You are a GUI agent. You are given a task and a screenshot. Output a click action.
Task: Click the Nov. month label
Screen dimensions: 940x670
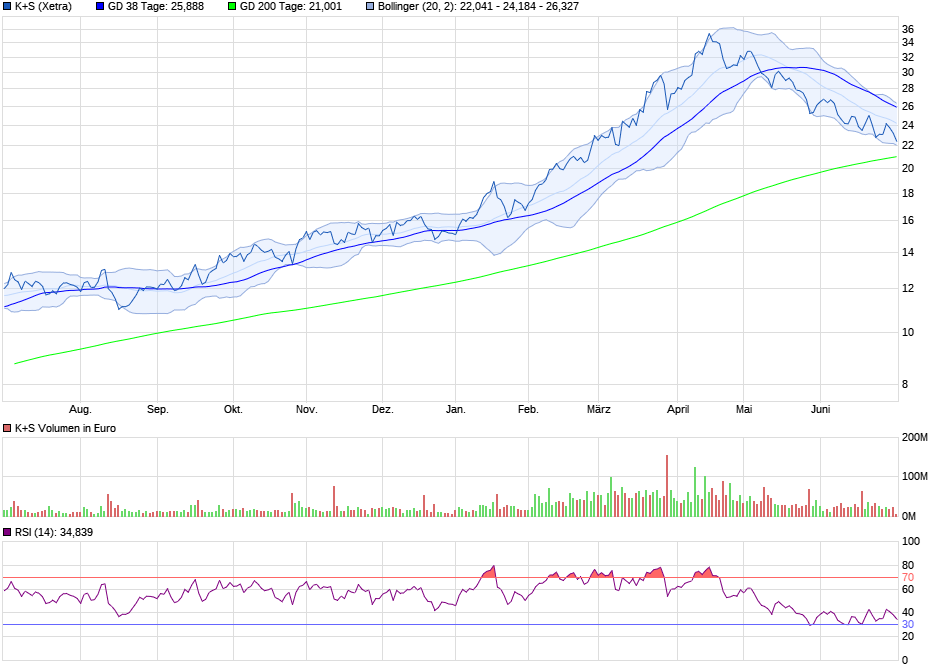click(x=306, y=409)
